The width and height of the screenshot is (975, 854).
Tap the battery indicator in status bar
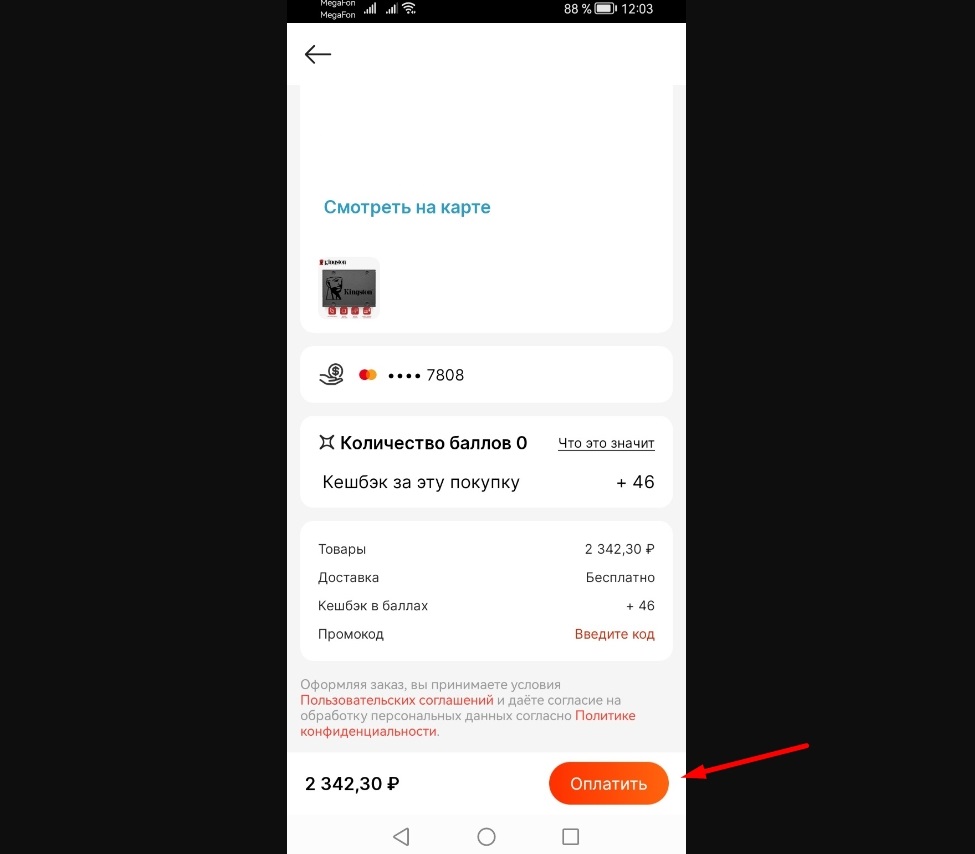606,9
